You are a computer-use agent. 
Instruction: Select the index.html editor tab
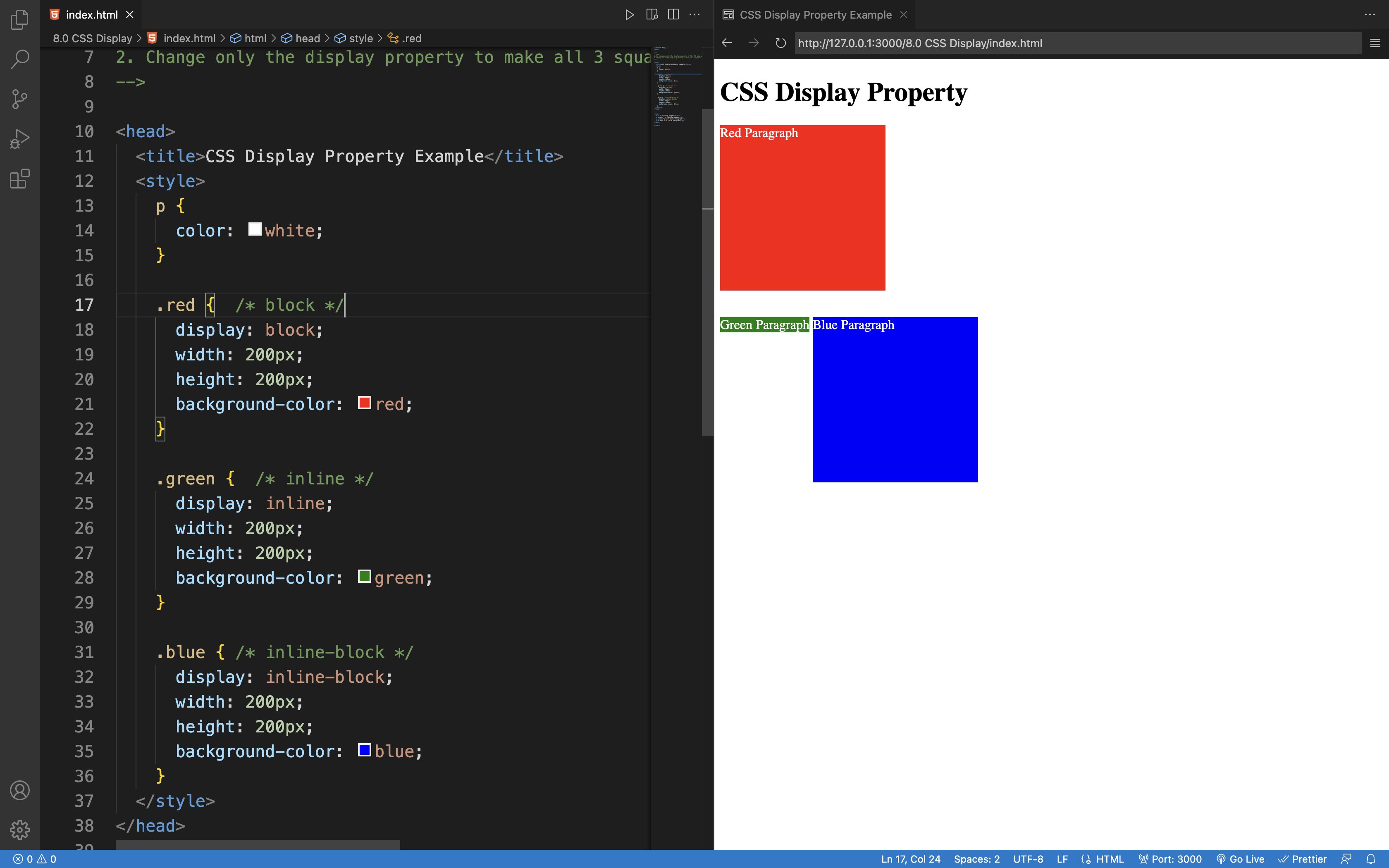click(x=91, y=15)
